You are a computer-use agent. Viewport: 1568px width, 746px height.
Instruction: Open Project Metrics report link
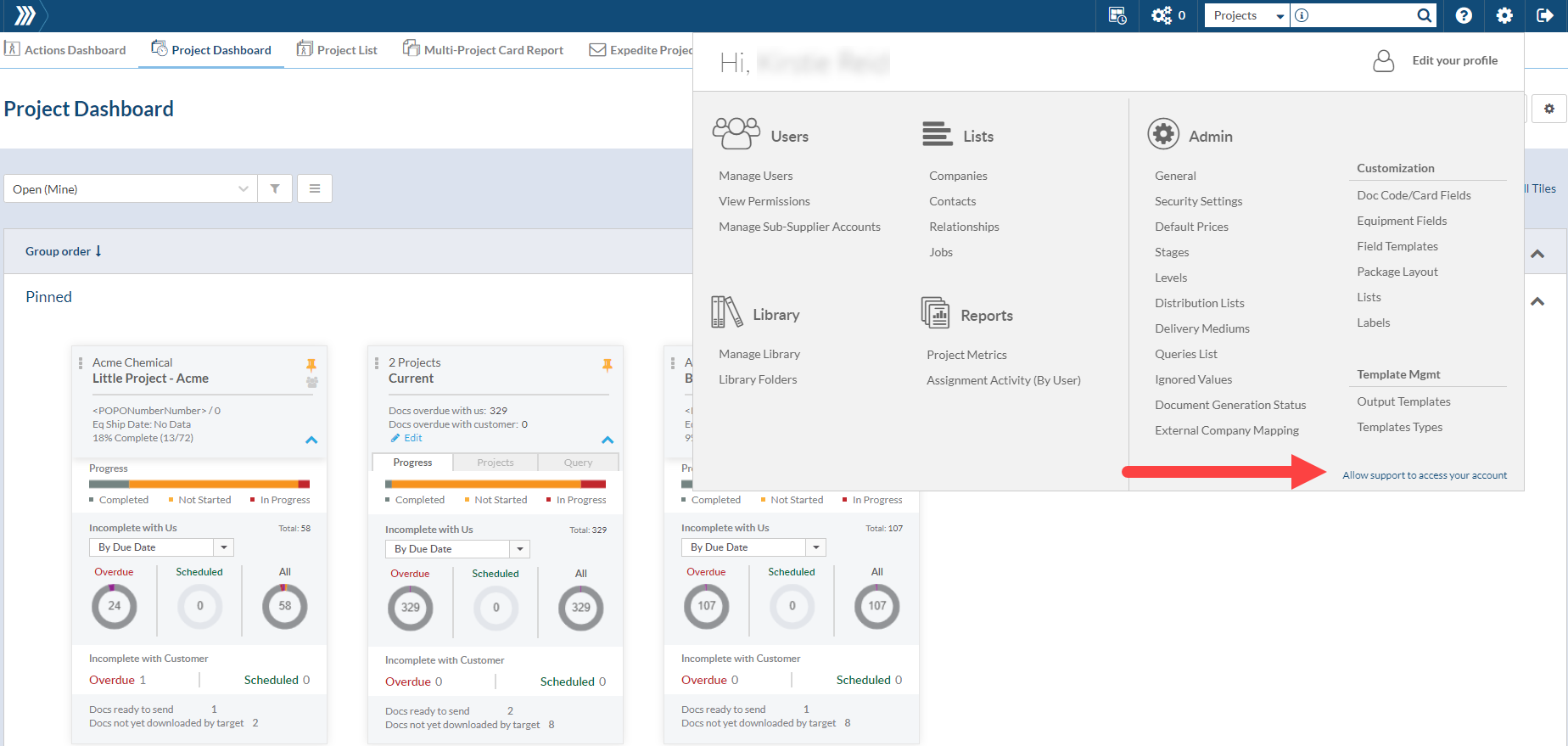coord(966,355)
